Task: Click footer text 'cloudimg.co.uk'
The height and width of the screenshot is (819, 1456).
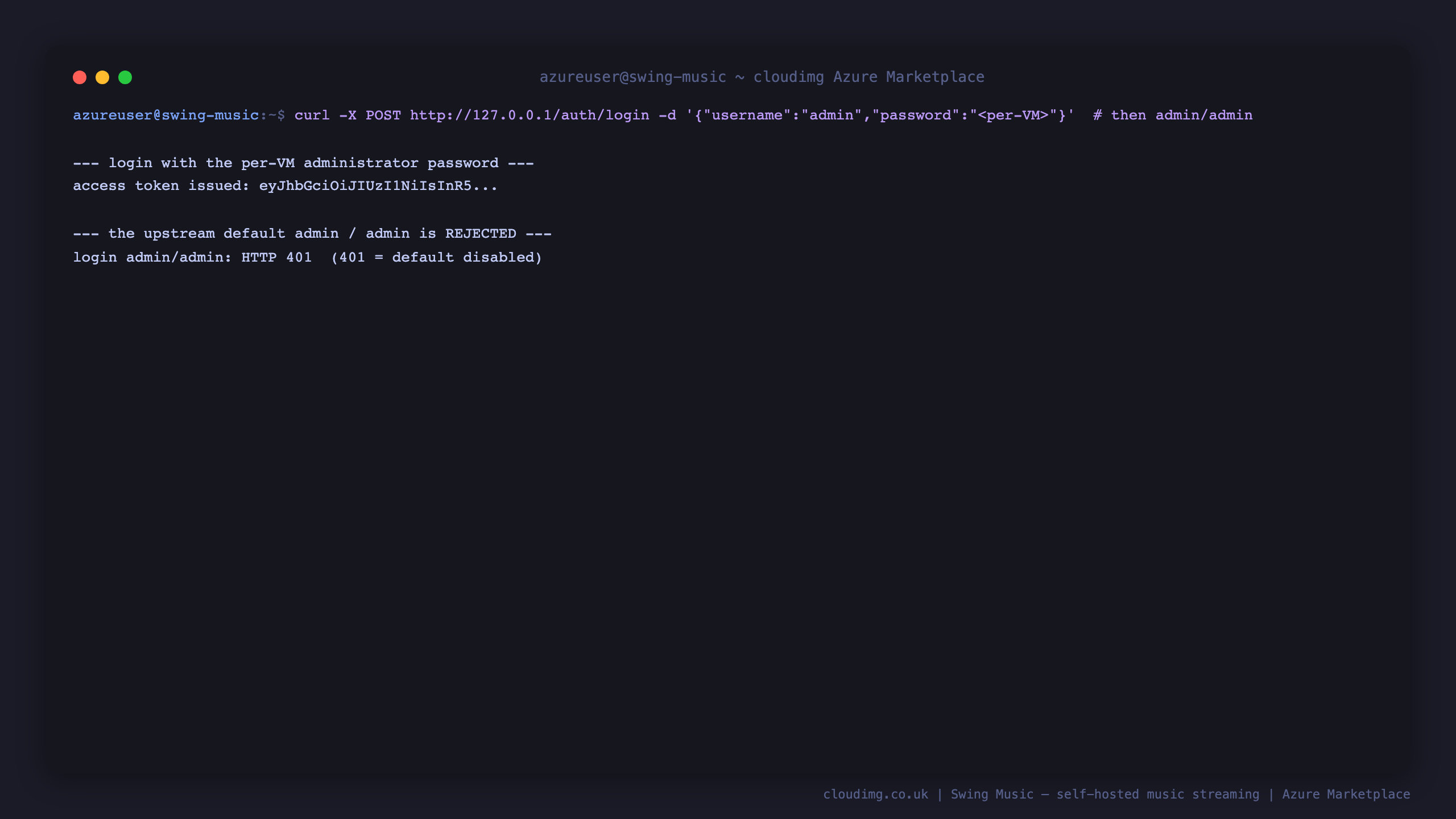Action: (x=875, y=795)
